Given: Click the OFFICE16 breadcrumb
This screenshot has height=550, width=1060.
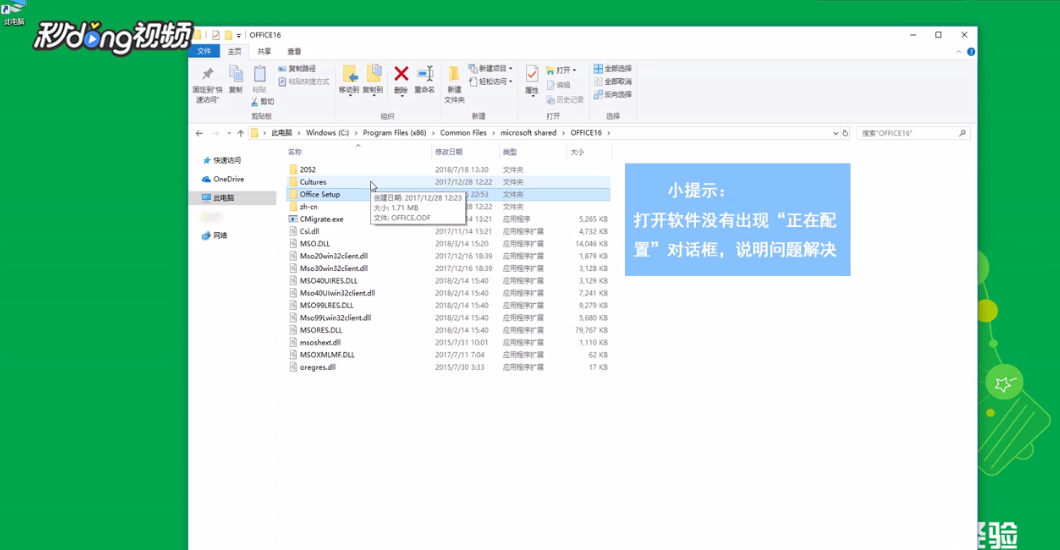Looking at the screenshot, I should pyautogui.click(x=585, y=133).
